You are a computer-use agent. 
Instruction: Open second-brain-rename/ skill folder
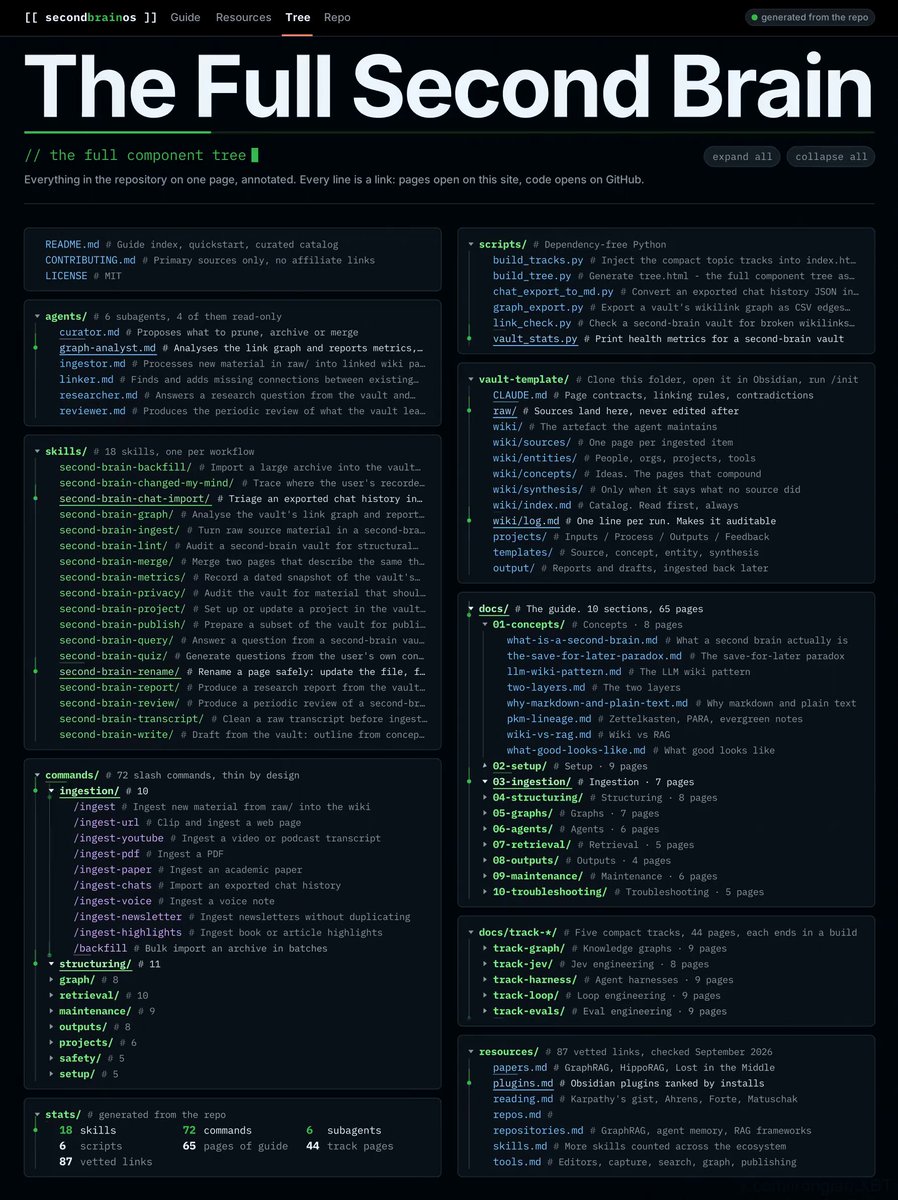(x=120, y=672)
